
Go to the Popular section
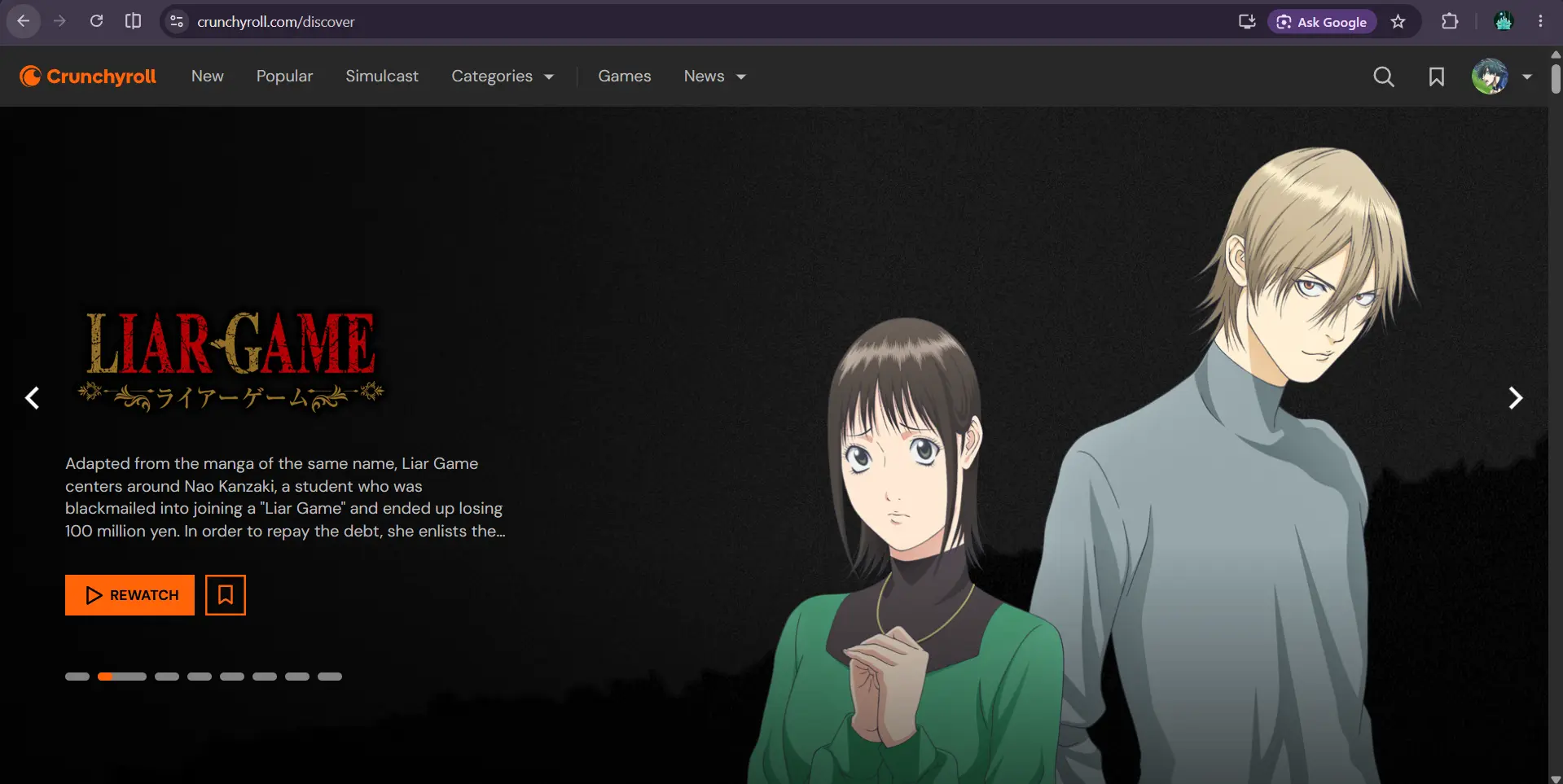tap(284, 77)
